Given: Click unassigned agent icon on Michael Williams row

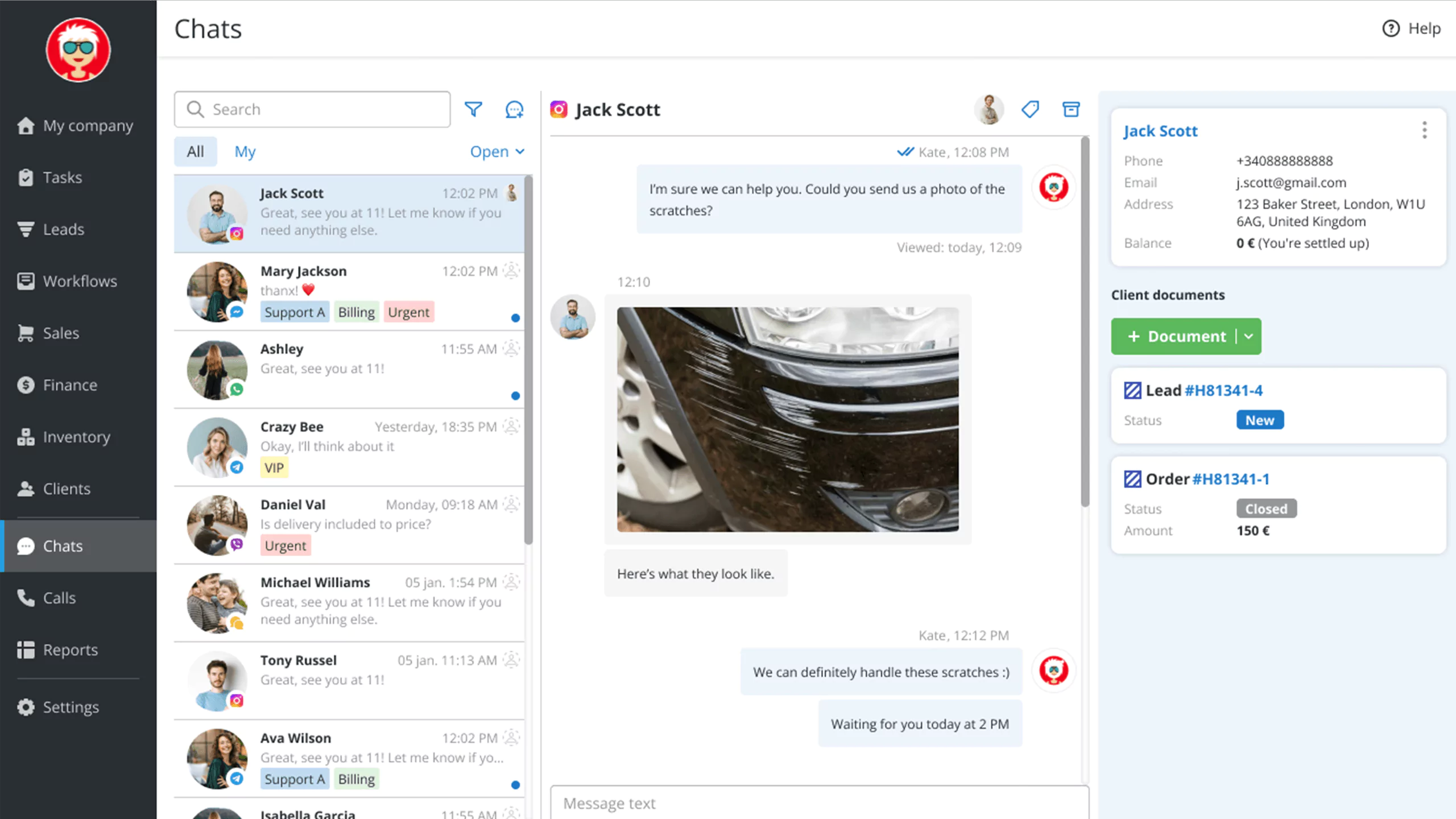Looking at the screenshot, I should (x=512, y=582).
